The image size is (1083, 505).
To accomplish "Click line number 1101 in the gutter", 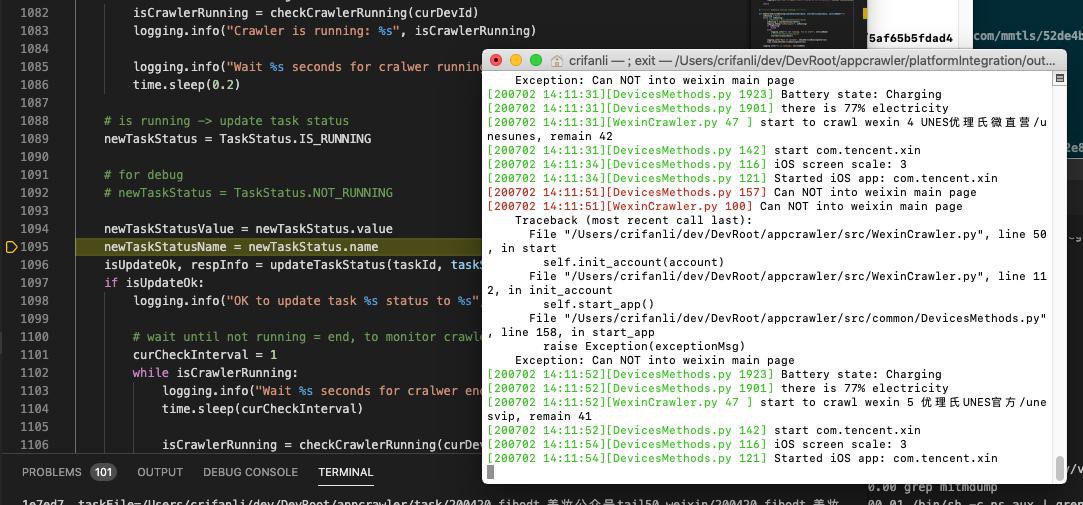I will [35, 354].
